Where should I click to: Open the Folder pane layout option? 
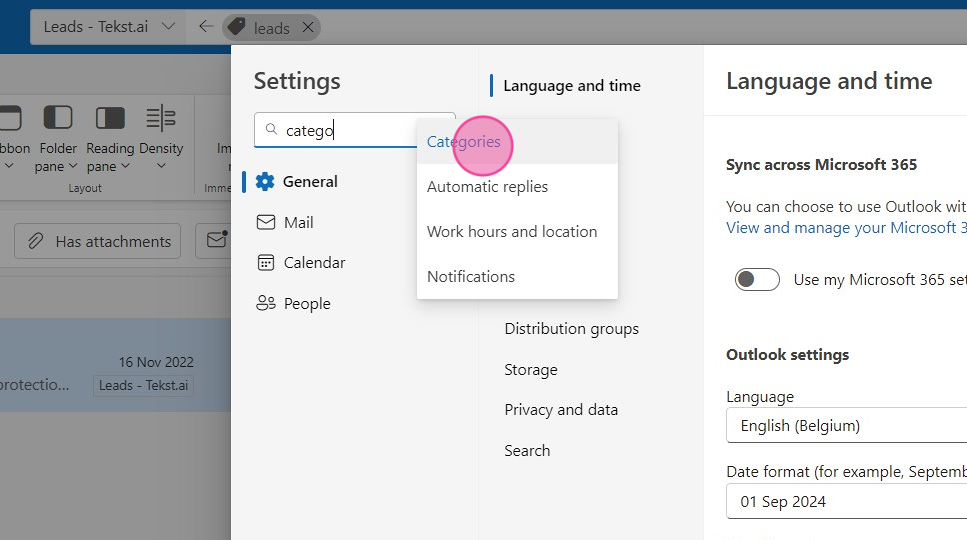click(57, 138)
